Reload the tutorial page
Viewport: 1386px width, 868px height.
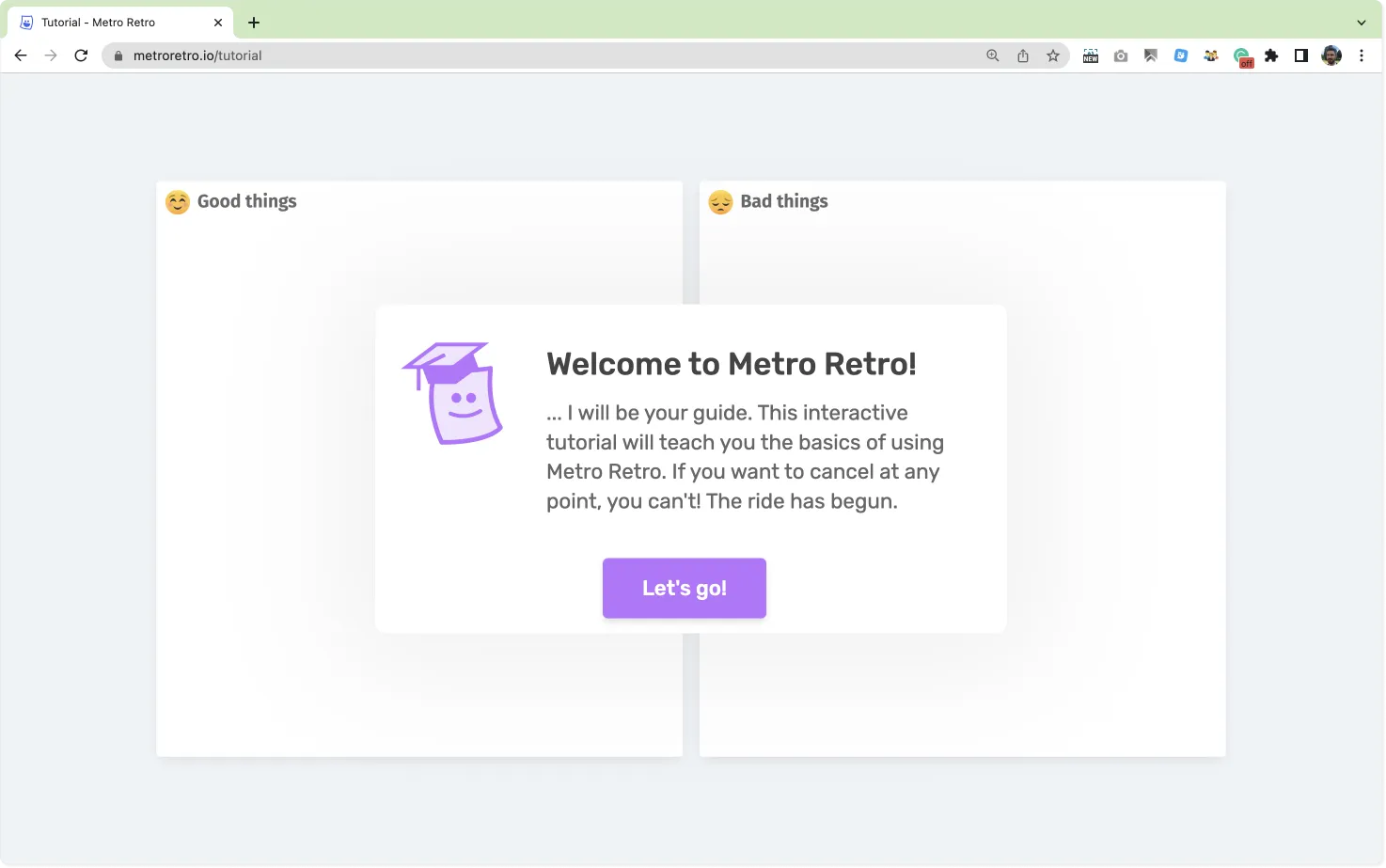click(x=81, y=55)
